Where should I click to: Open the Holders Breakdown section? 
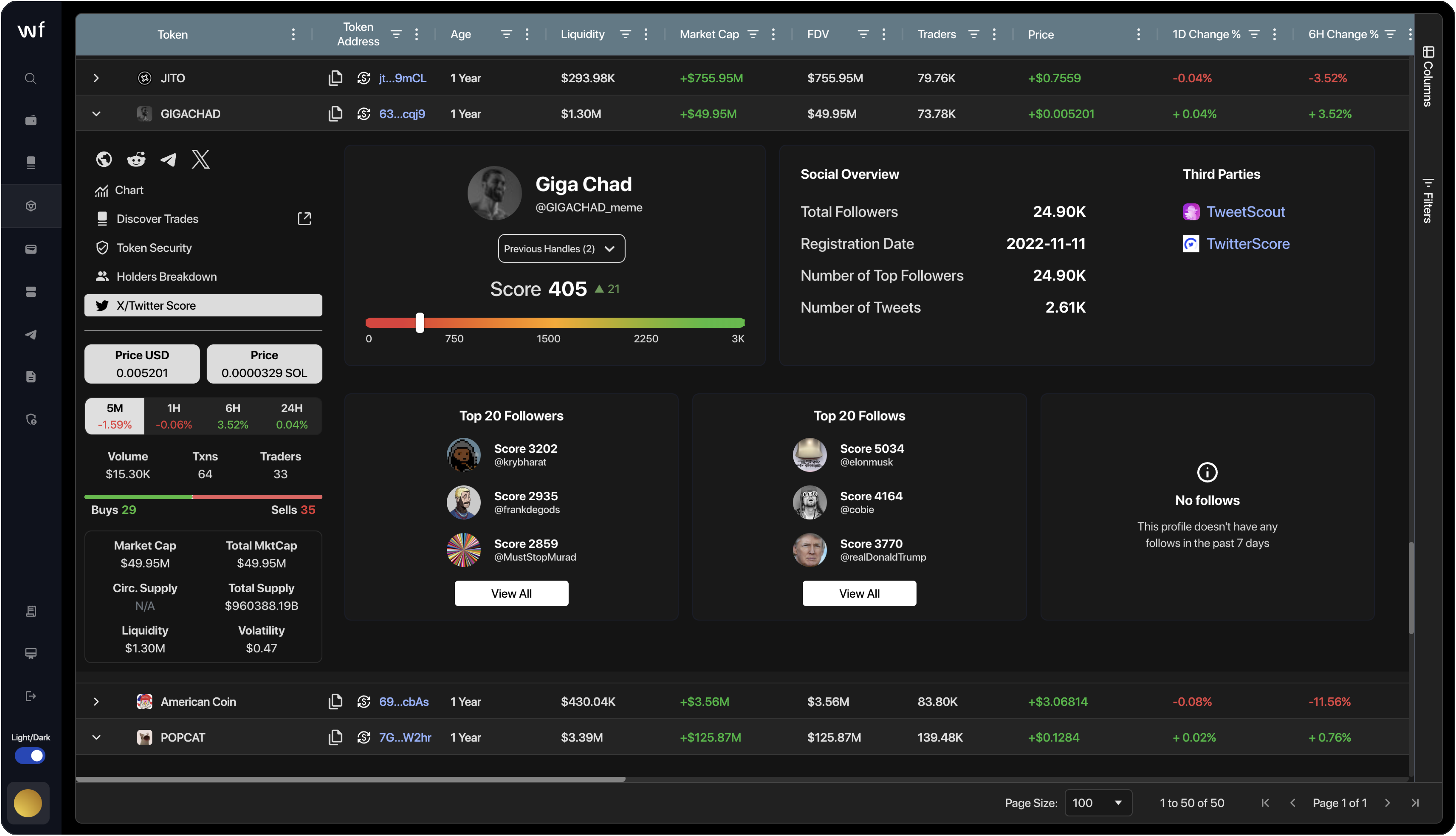click(166, 277)
